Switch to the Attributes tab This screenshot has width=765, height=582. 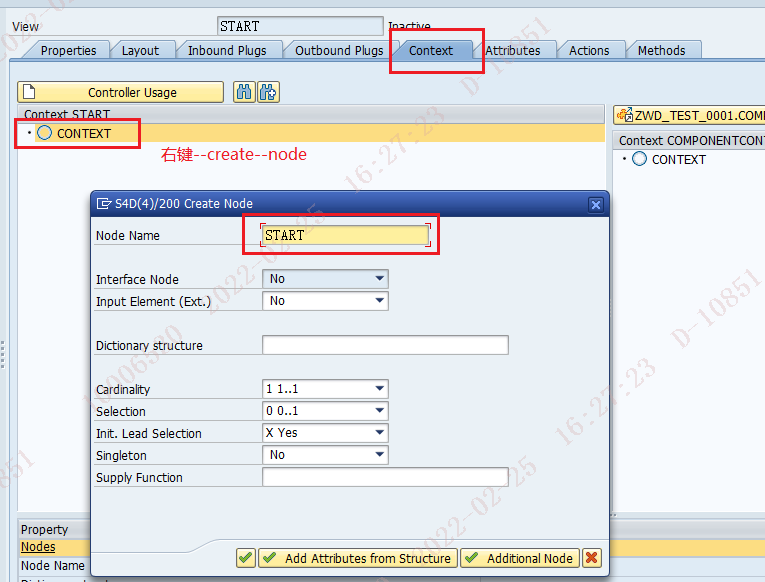point(513,50)
